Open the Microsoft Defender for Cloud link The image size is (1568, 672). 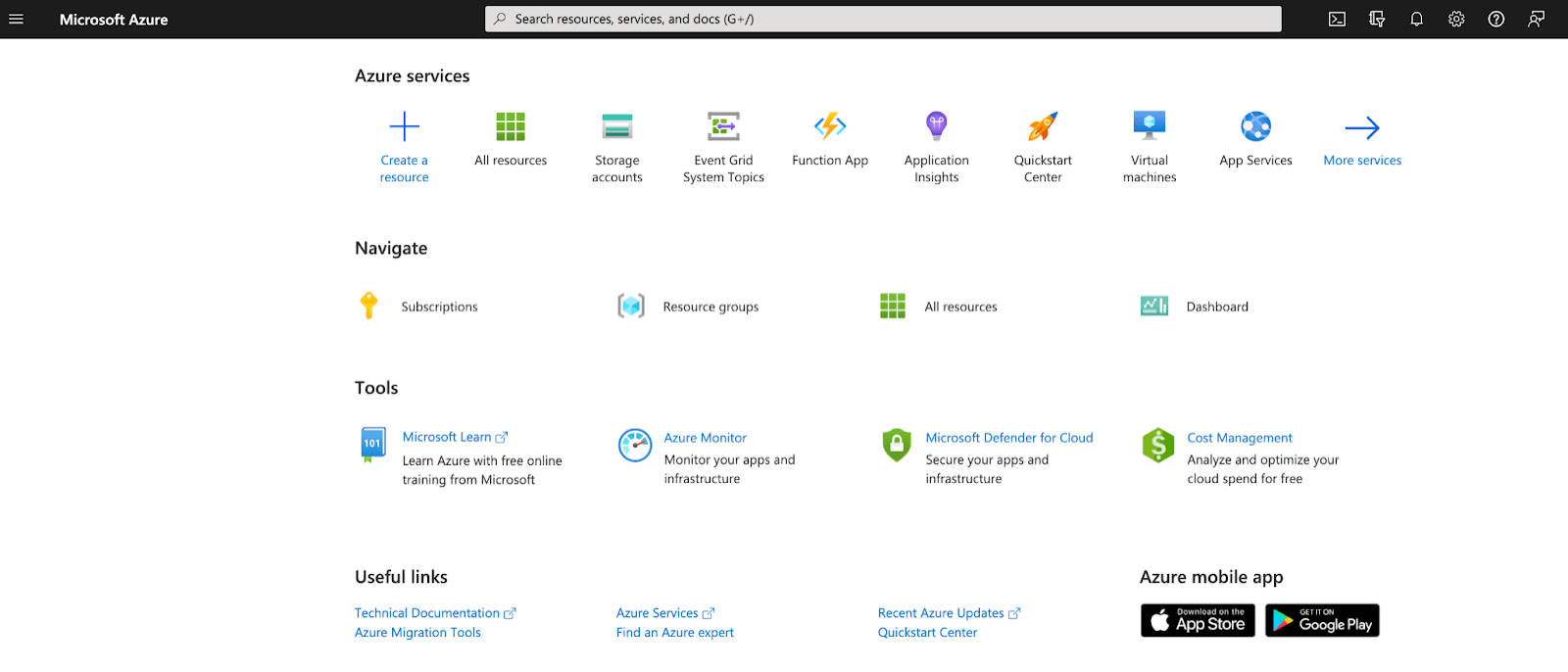point(1009,438)
